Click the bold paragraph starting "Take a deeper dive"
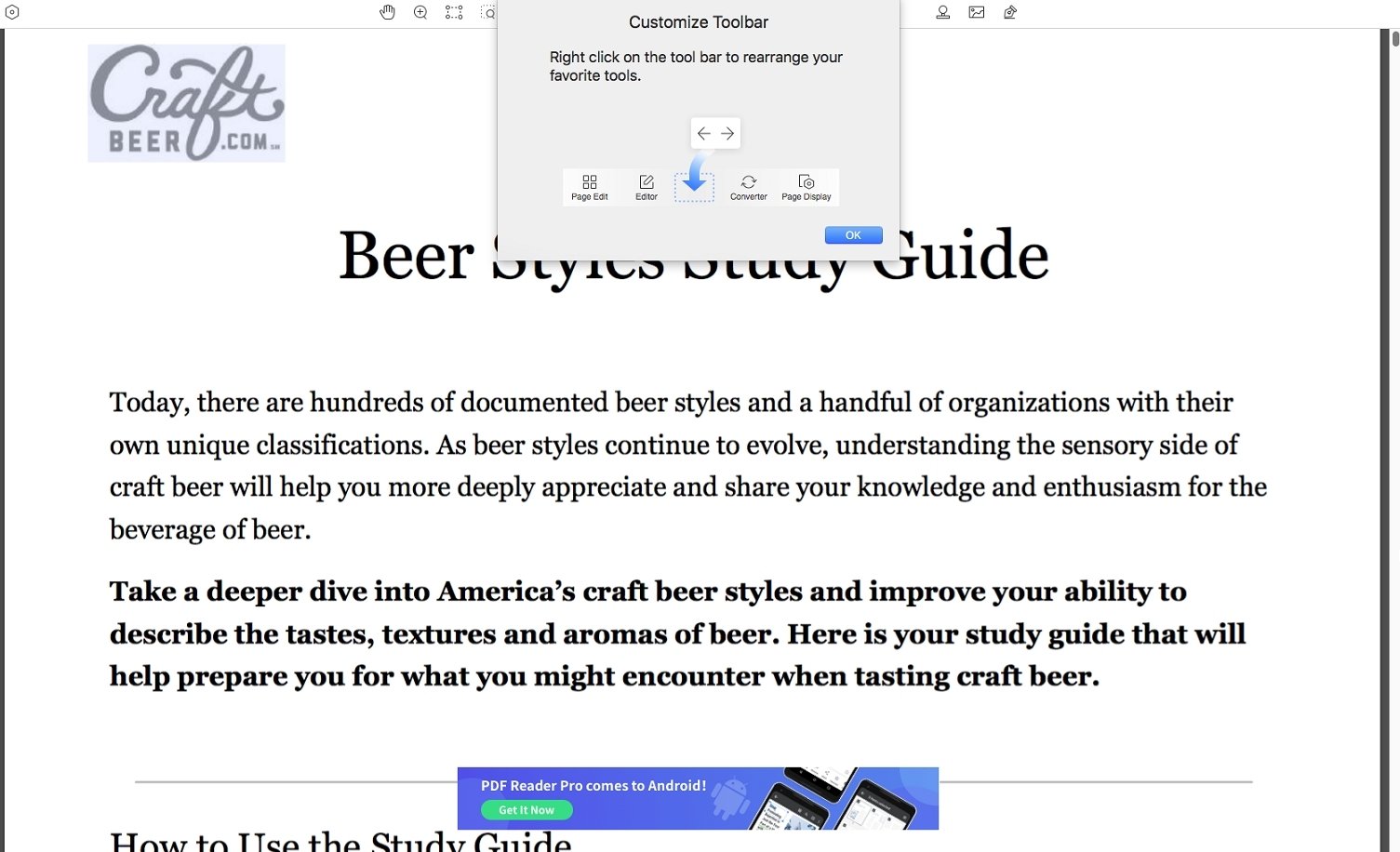 [x=677, y=633]
